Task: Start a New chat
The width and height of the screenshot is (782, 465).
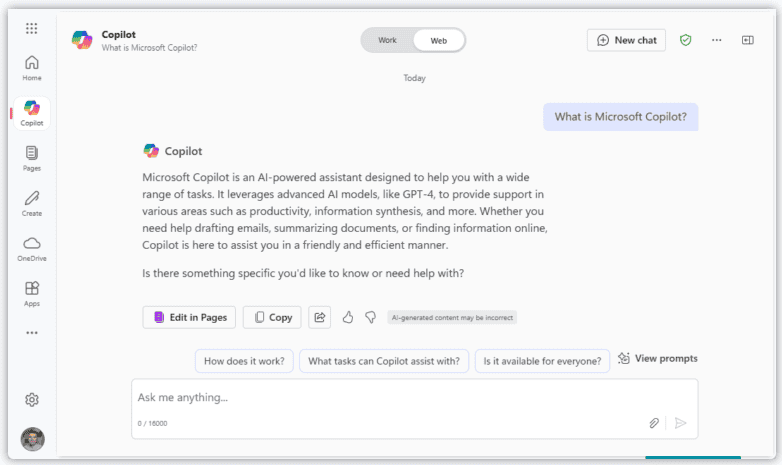Action: click(626, 40)
